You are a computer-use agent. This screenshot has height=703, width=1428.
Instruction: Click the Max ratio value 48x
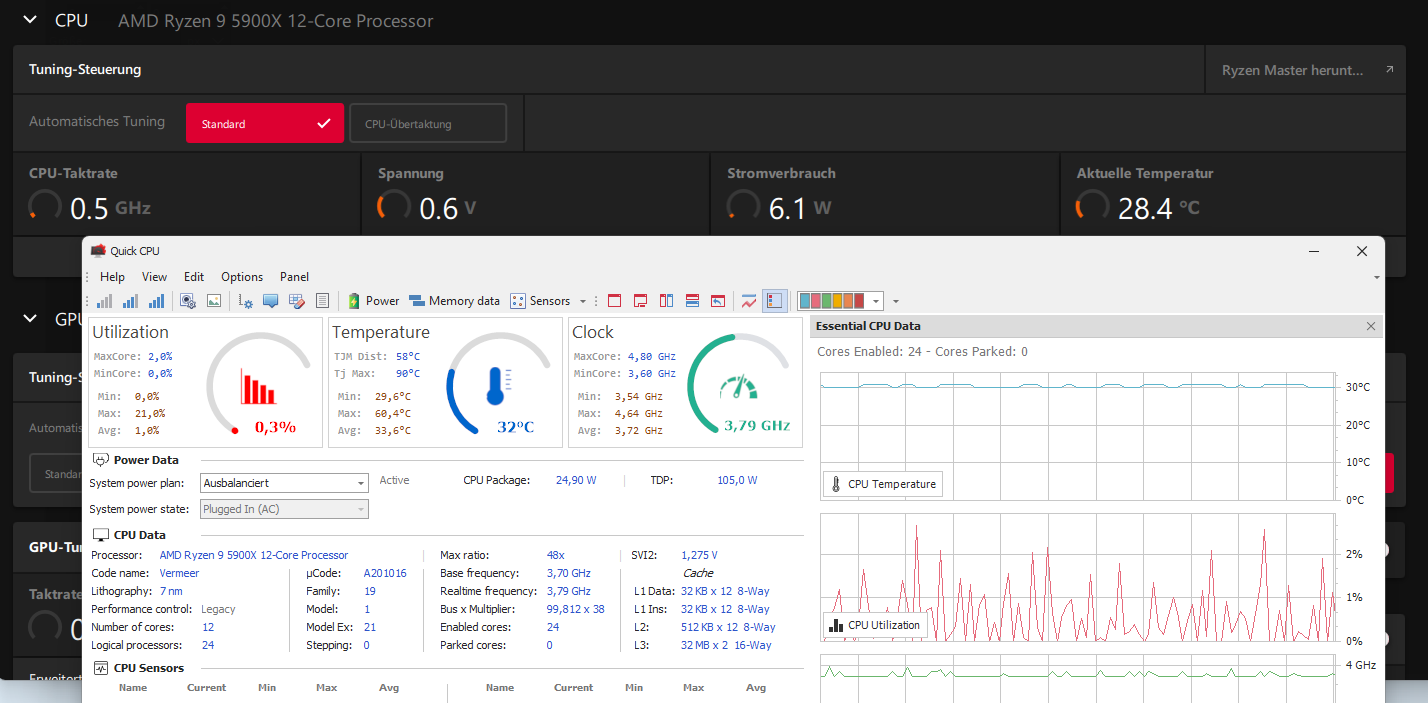coord(556,555)
